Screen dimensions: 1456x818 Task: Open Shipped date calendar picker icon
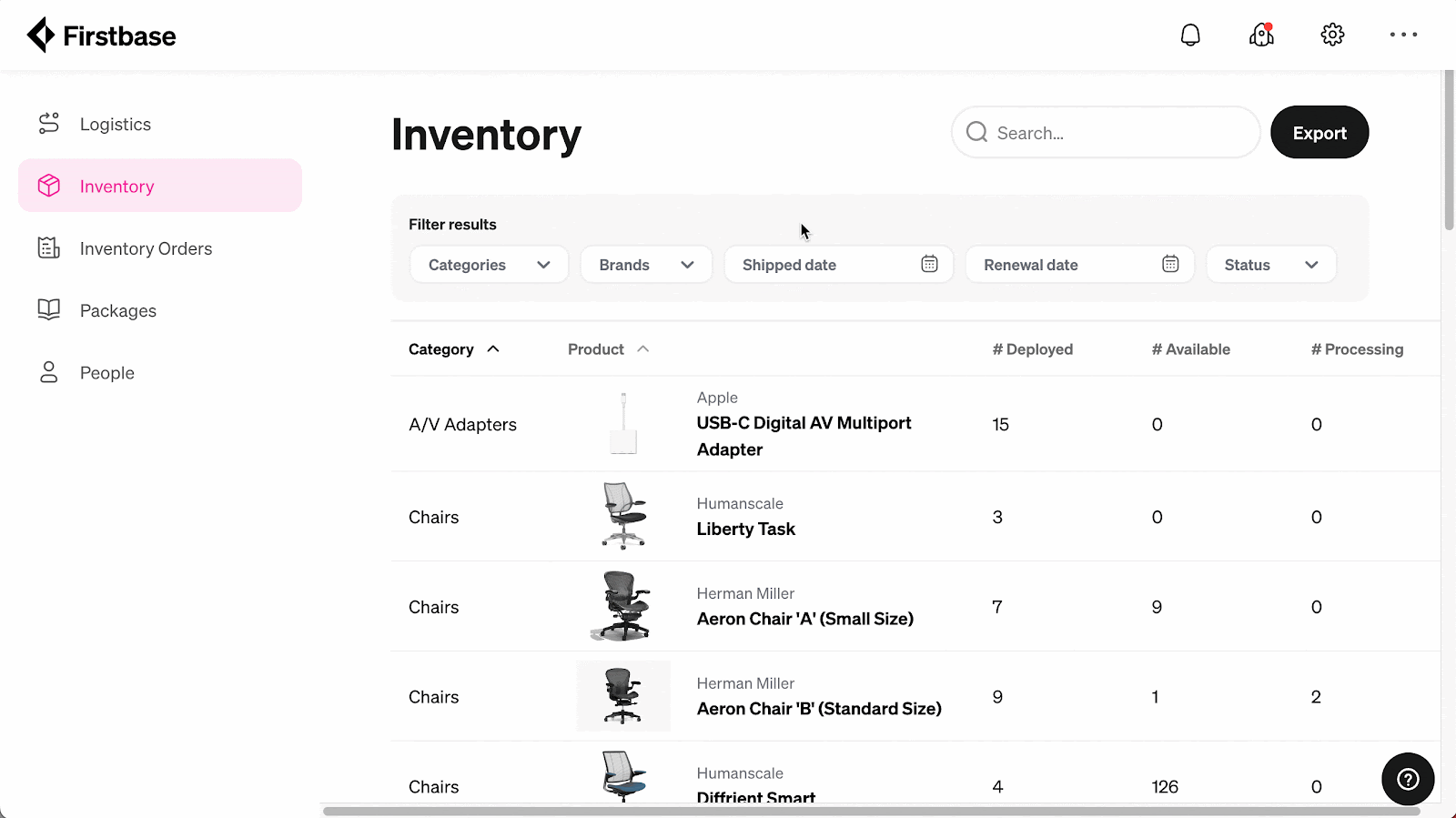point(929,264)
